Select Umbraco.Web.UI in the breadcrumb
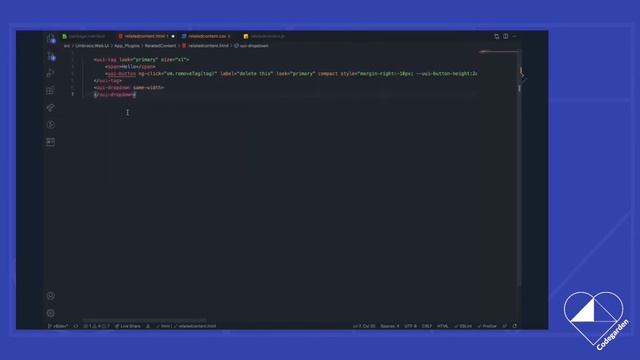The height and width of the screenshot is (360, 640). [x=92, y=46]
